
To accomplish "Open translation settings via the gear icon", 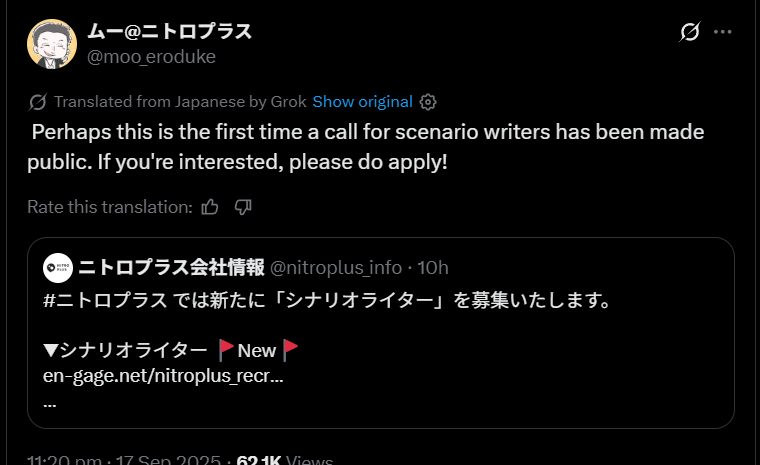I will 428,102.
